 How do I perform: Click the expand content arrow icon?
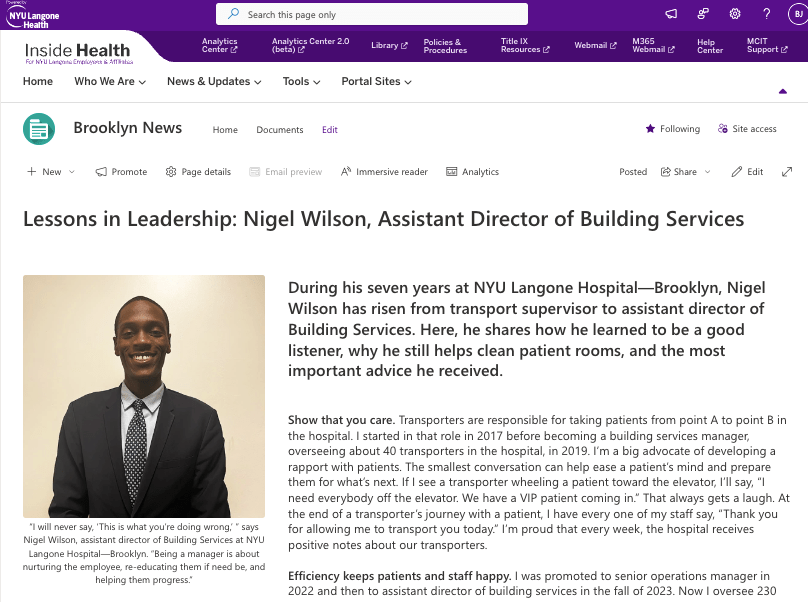pyautogui.click(x=787, y=172)
